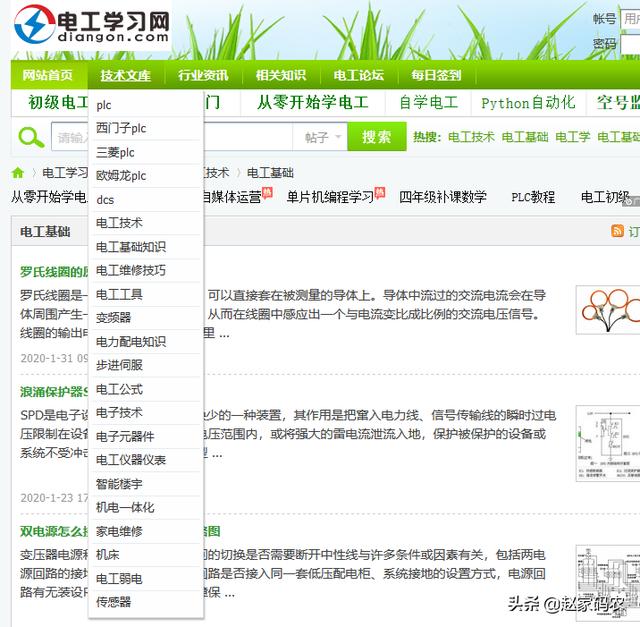The image size is (640, 627).
Task: Select 电工工具 from the dropdown menu
Action: (146, 294)
